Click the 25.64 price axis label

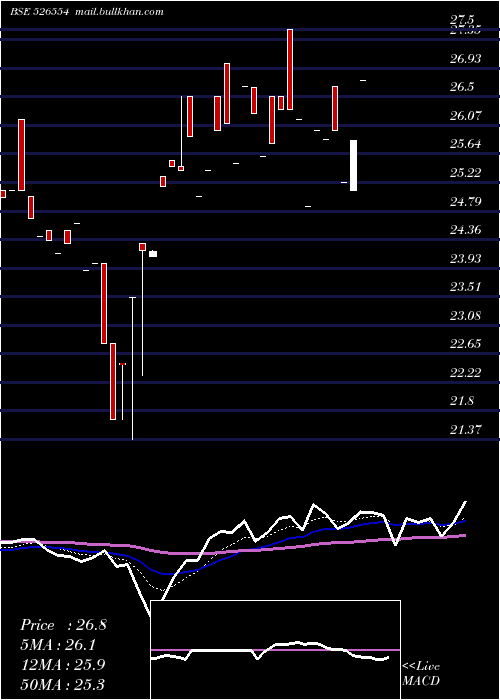[x=466, y=144]
